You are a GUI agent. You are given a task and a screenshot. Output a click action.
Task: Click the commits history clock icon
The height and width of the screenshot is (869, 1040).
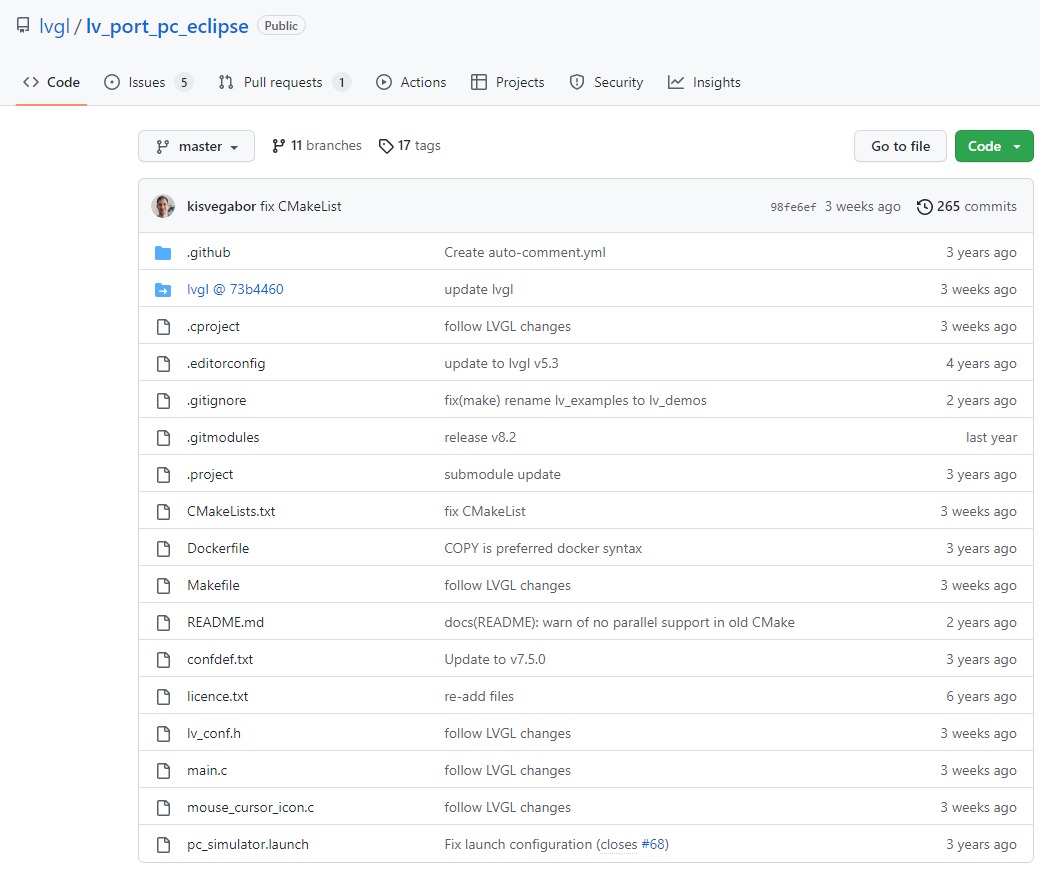point(924,207)
